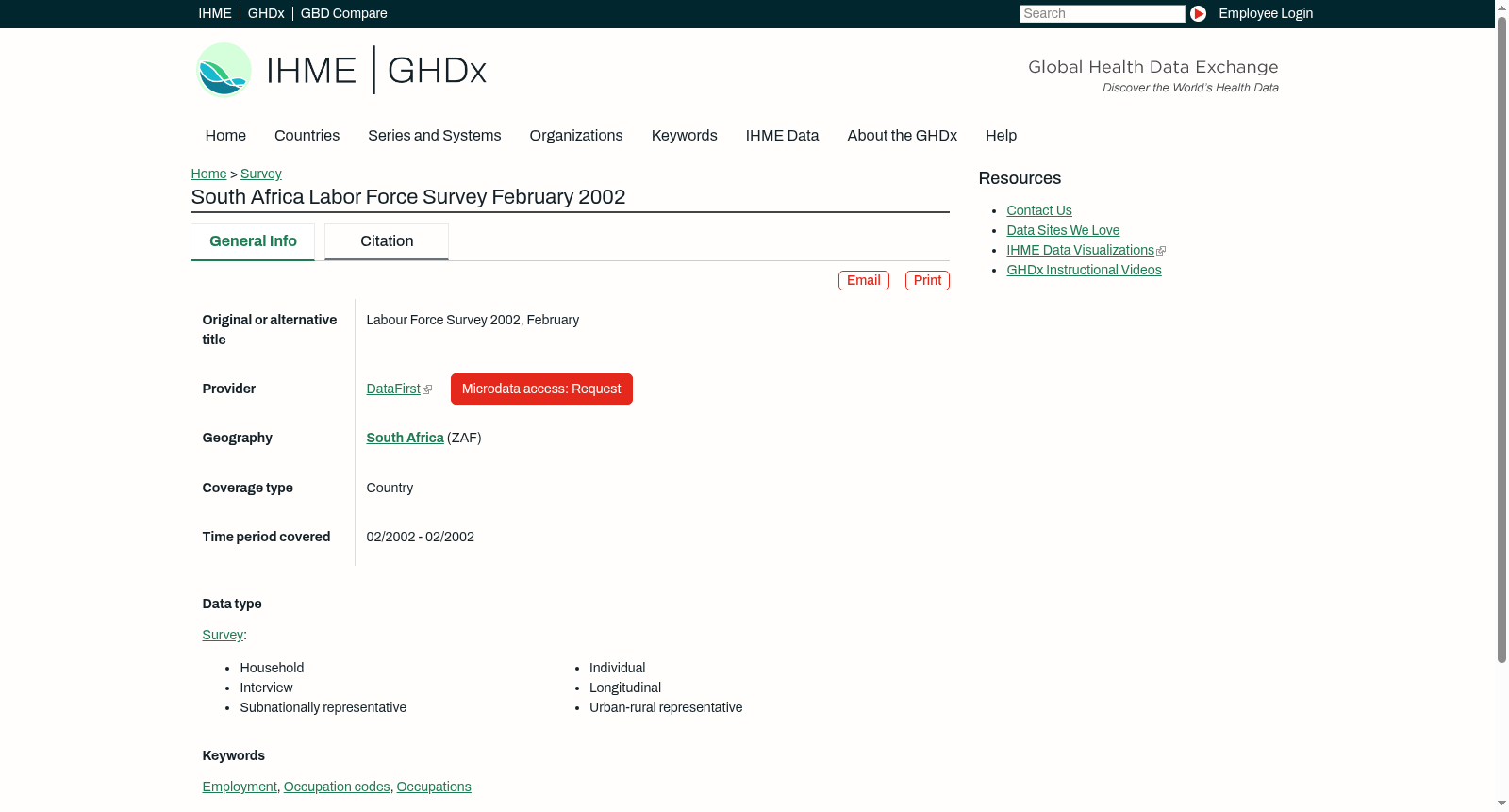Open the GHDx wordmark logo
This screenshot has height=812, width=1509.
click(437, 71)
